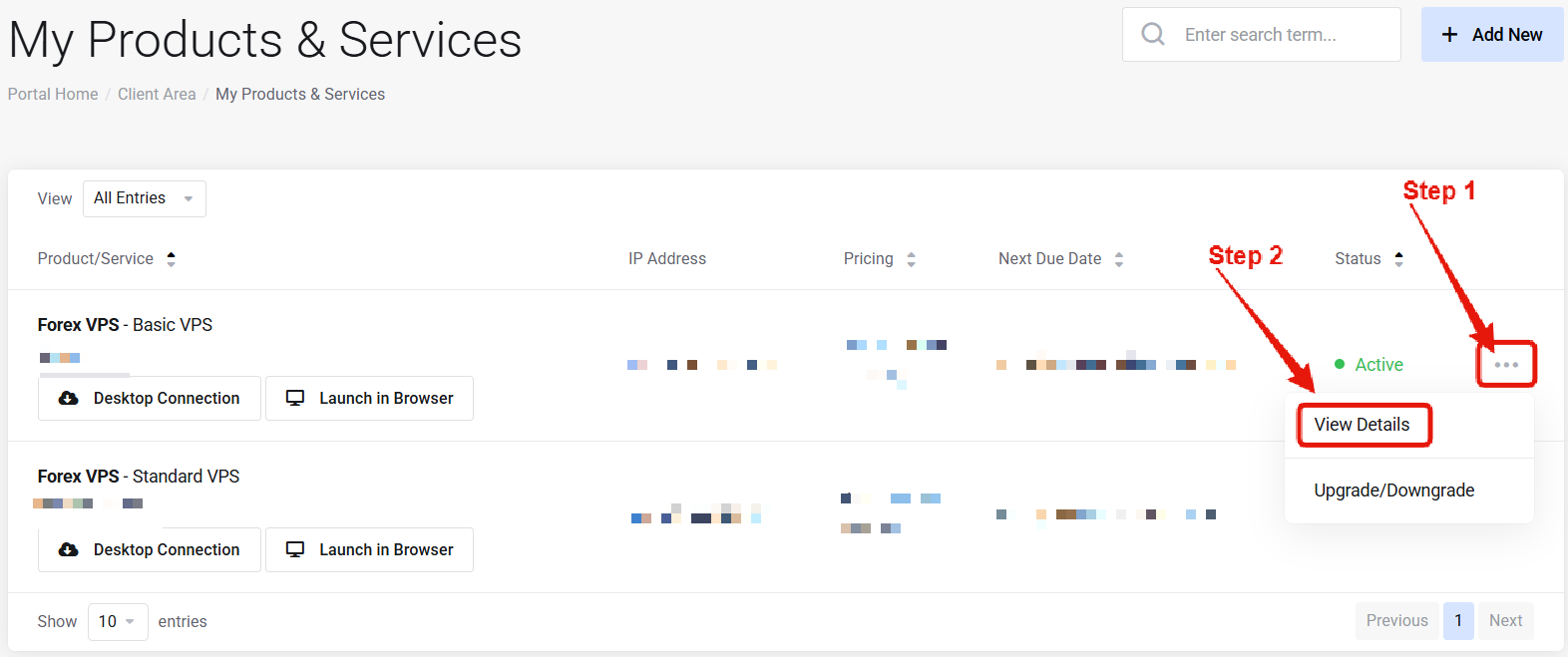Viewport: 1568px width, 657px height.
Task: Click Desktop Connection for Basic VPS
Action: [150, 399]
